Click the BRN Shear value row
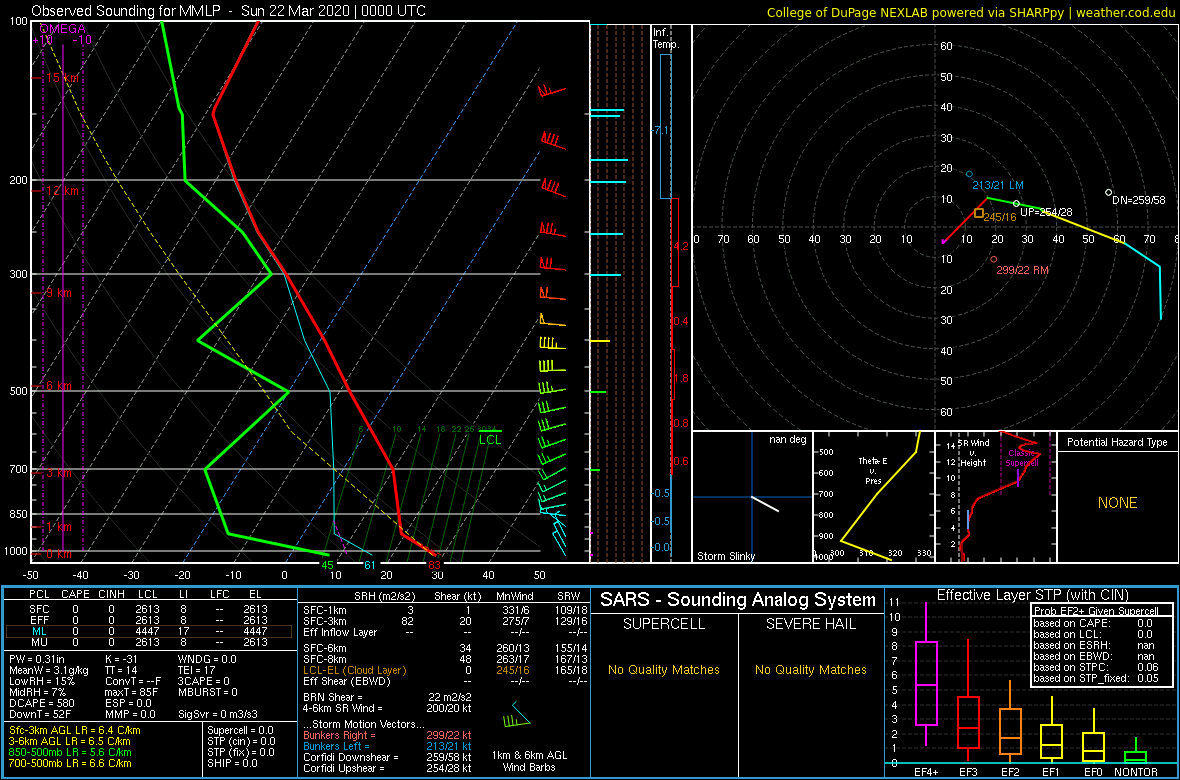 (387, 697)
